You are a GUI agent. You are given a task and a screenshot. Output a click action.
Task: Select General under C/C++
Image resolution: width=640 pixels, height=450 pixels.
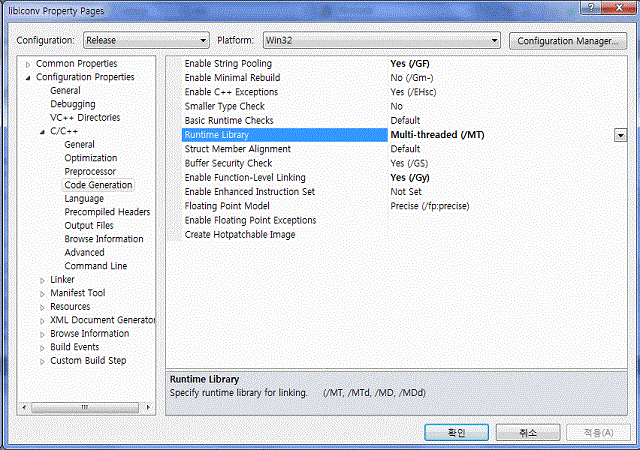point(79,145)
